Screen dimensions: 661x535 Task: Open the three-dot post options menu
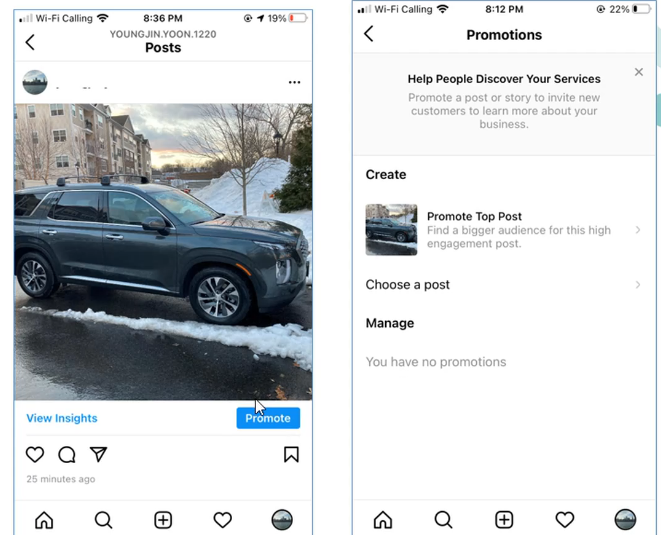(x=294, y=82)
